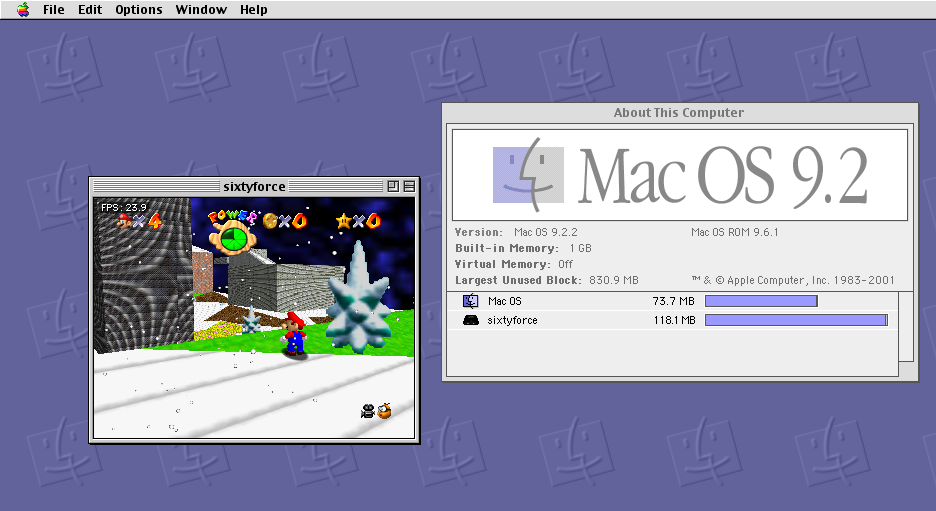The height and width of the screenshot is (511, 936).
Task: Click the '118.1 MB' memory value
Action: click(675, 321)
